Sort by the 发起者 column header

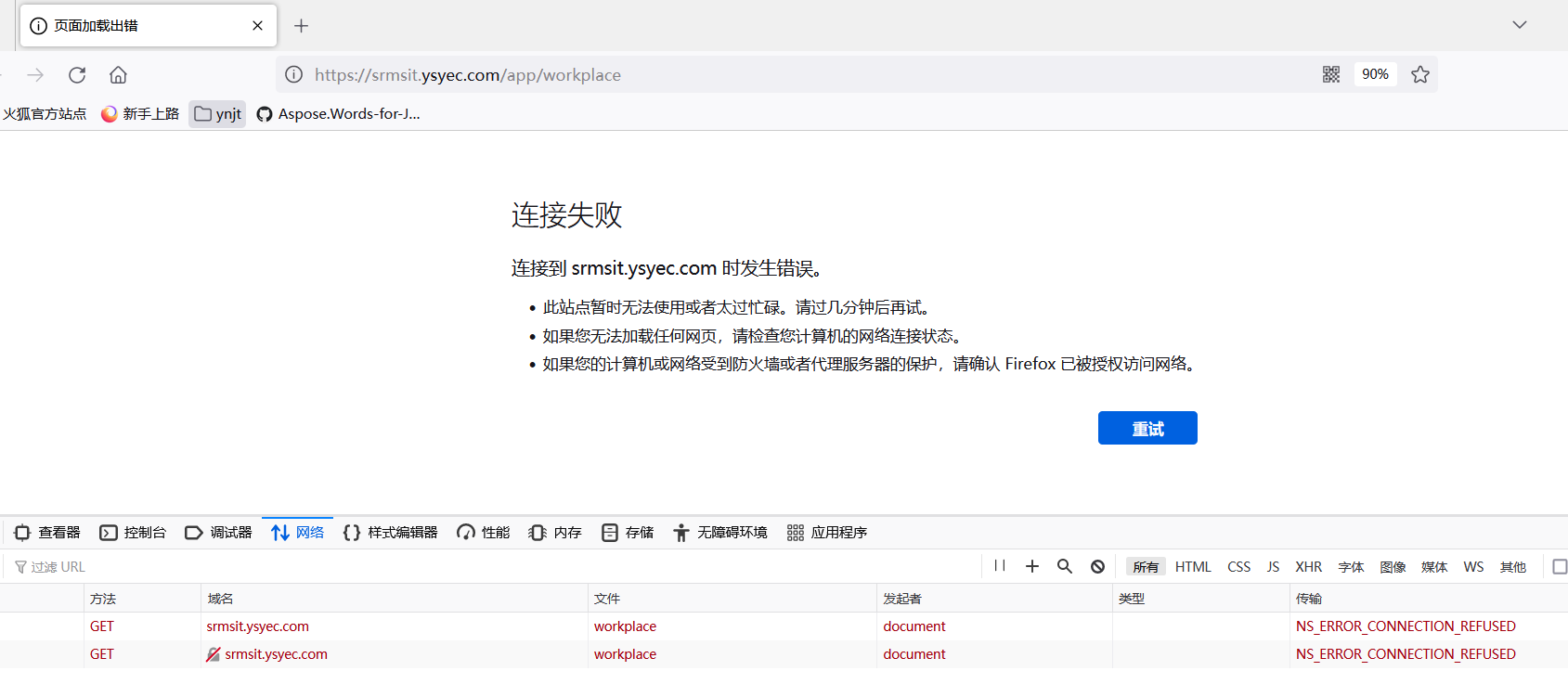click(x=994, y=599)
